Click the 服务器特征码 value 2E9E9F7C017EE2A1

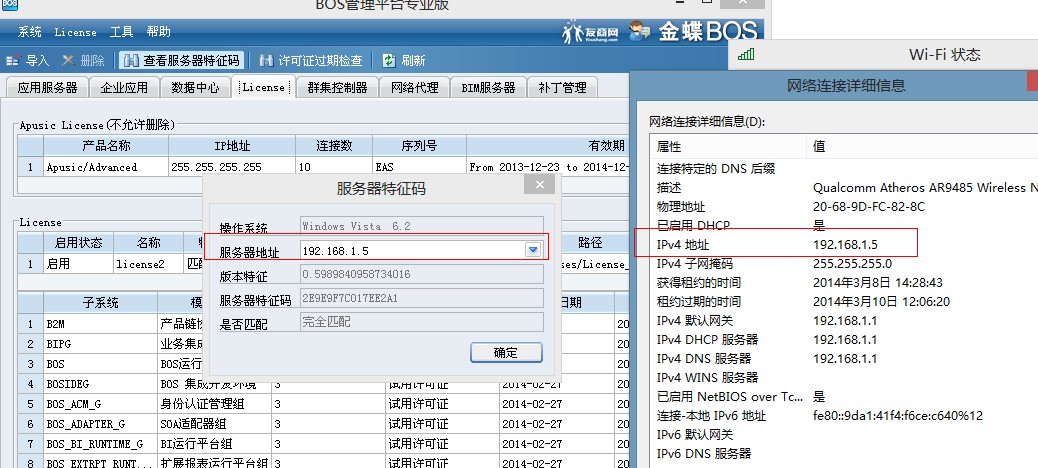click(422, 298)
